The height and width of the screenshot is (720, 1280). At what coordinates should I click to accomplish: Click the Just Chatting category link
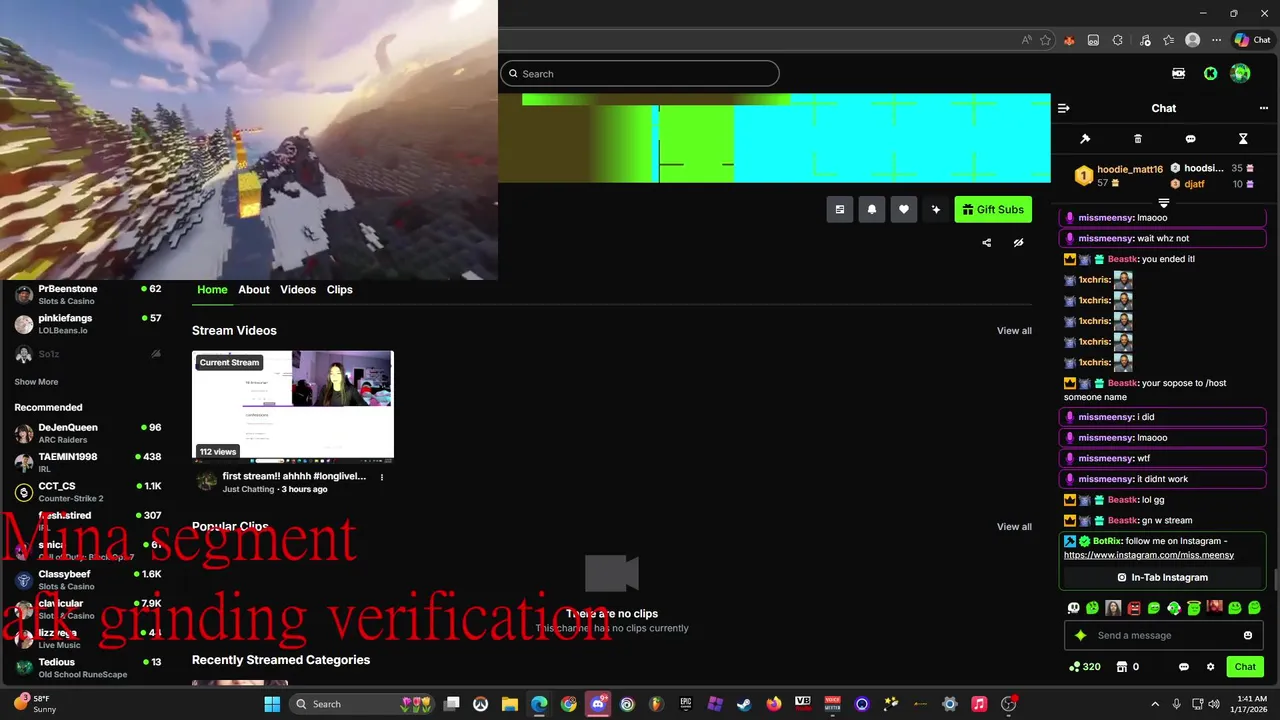pos(248,489)
